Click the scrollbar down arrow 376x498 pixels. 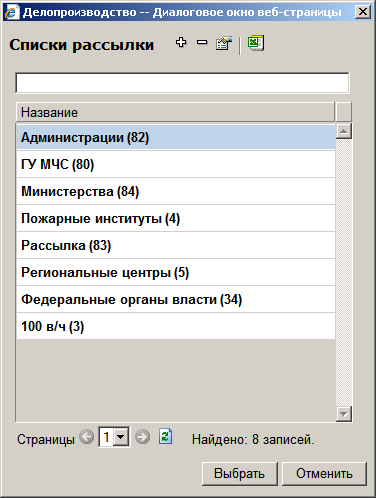pyautogui.click(x=344, y=414)
